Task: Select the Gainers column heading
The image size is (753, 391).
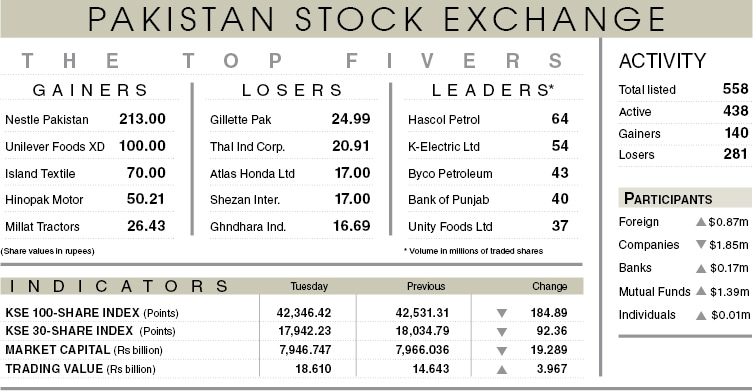Action: coord(90,90)
